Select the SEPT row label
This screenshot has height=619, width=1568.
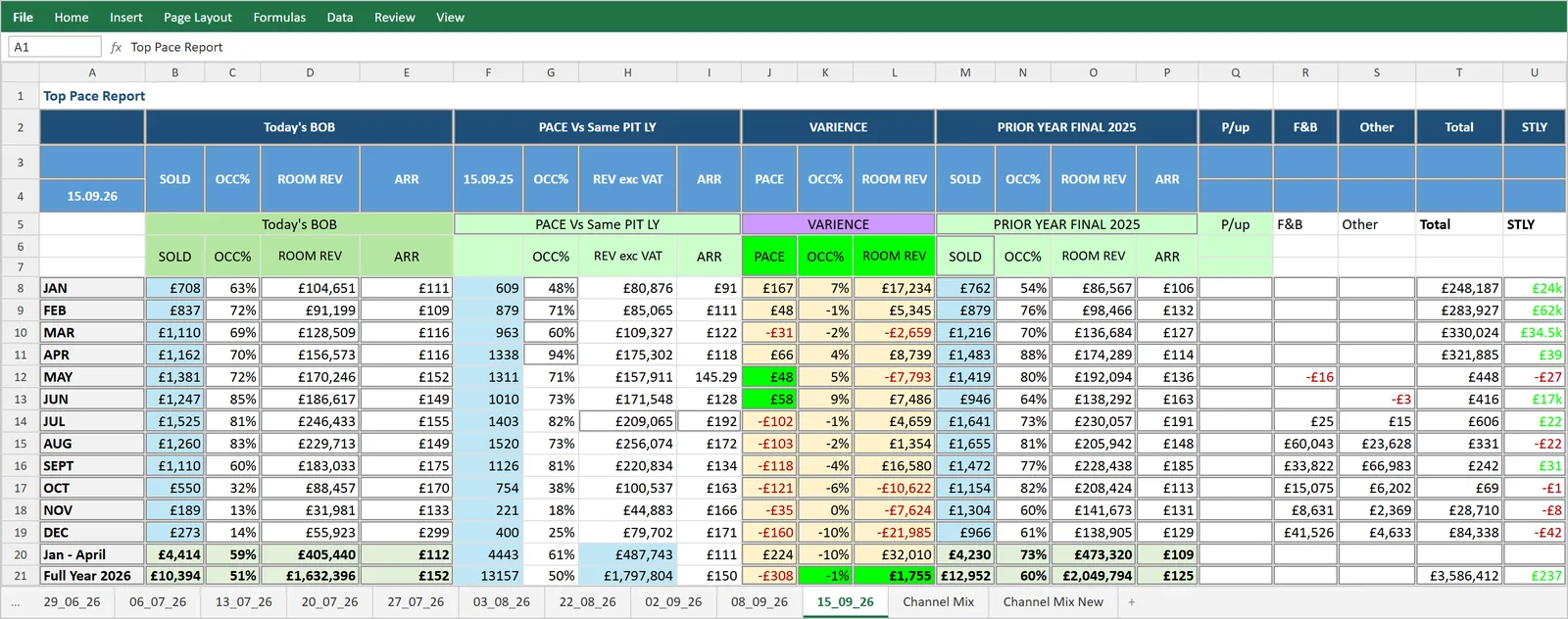point(92,466)
